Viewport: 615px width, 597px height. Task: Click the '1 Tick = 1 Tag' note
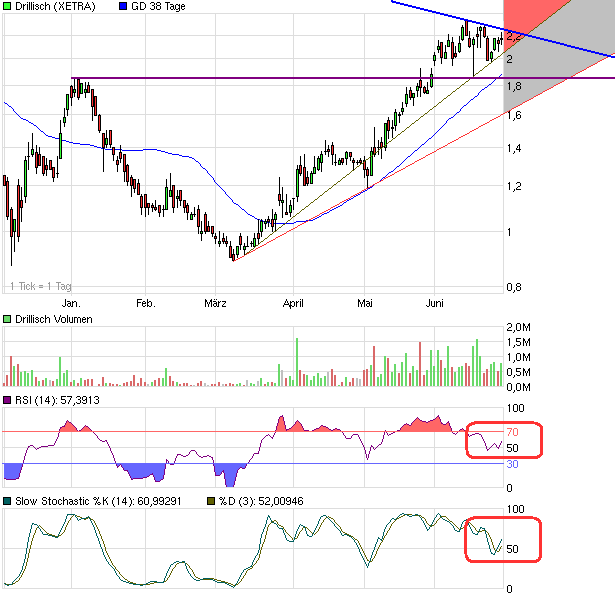tap(41, 286)
